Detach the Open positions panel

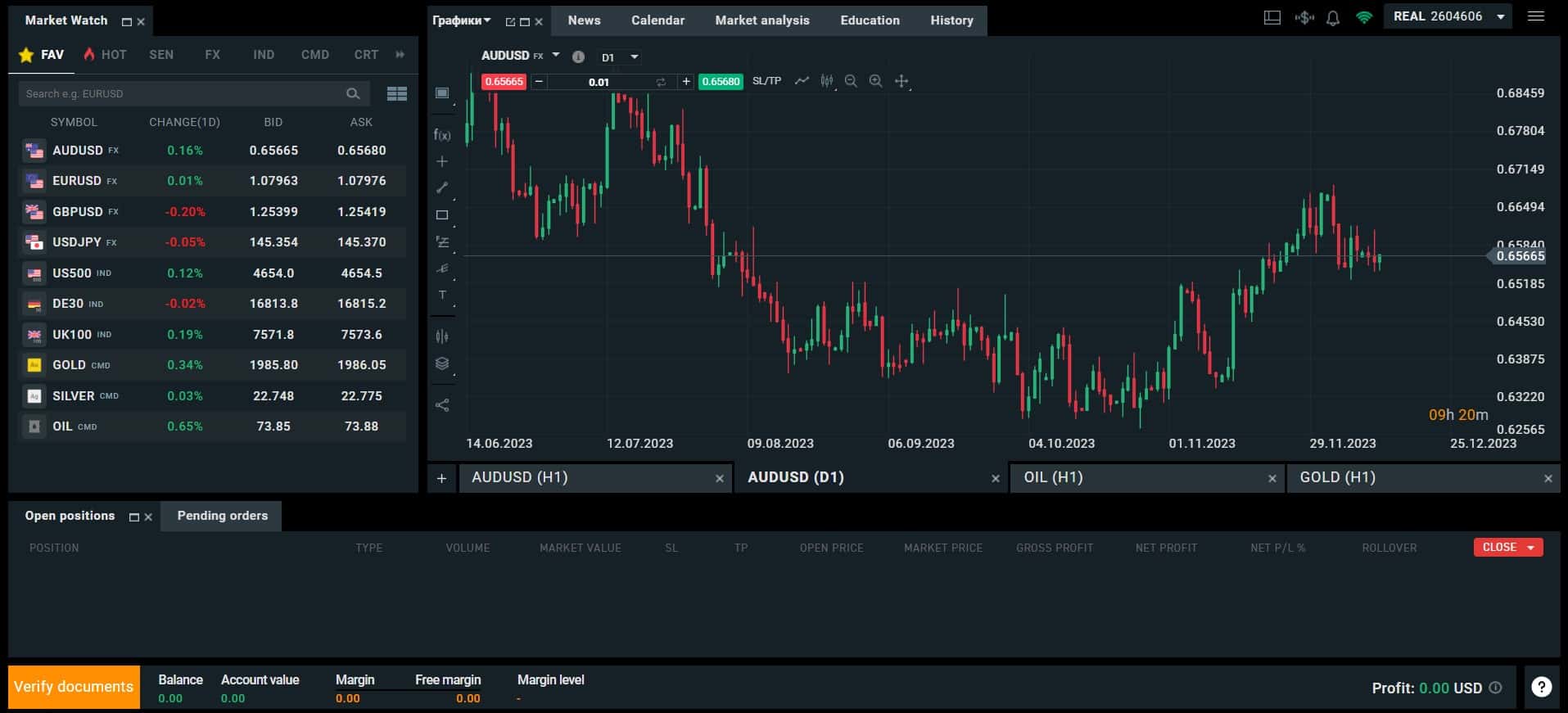tap(134, 517)
